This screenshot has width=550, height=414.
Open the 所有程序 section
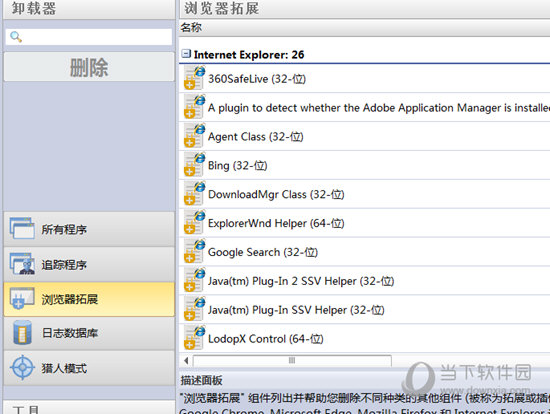click(x=89, y=229)
